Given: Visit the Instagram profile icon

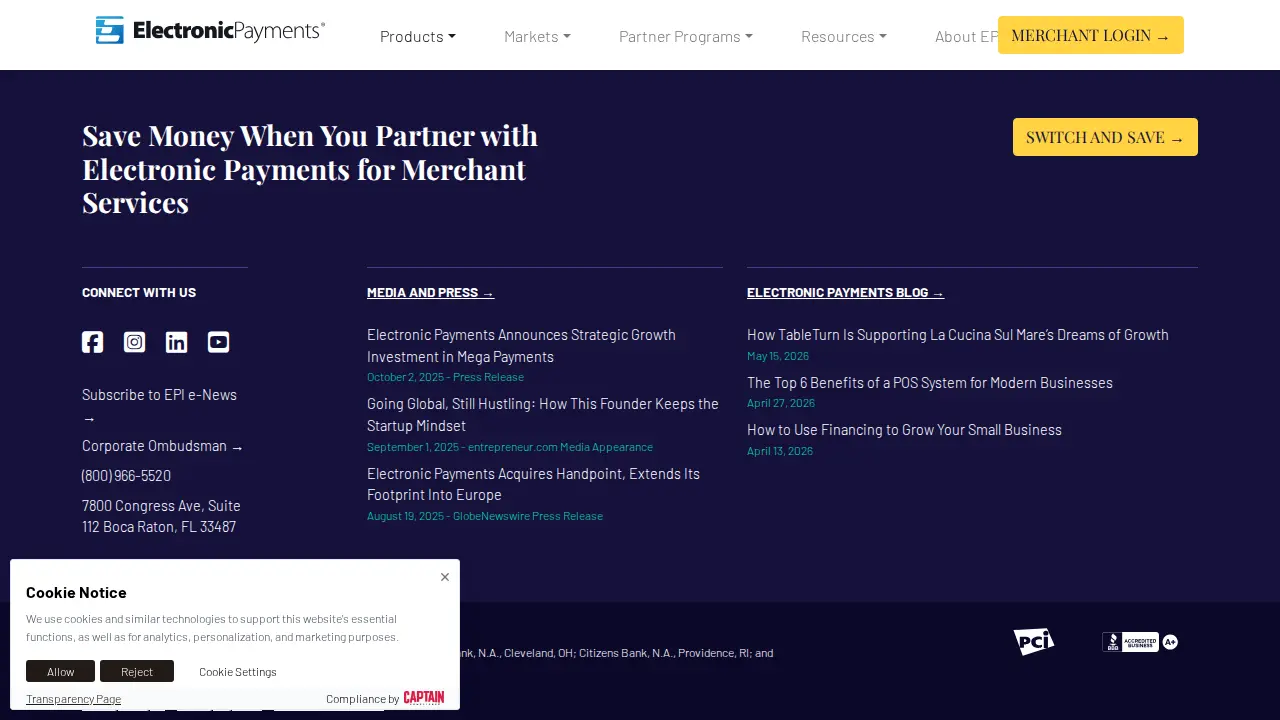Looking at the screenshot, I should (134, 342).
